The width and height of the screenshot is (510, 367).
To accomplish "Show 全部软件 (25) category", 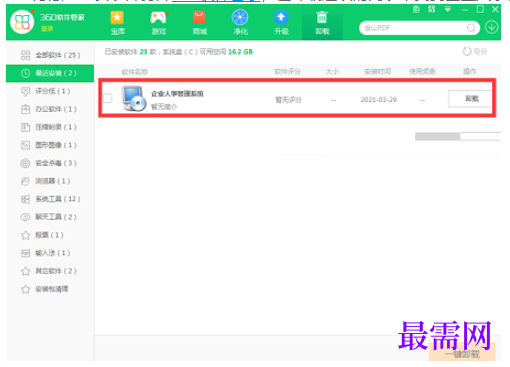I will click(50, 55).
